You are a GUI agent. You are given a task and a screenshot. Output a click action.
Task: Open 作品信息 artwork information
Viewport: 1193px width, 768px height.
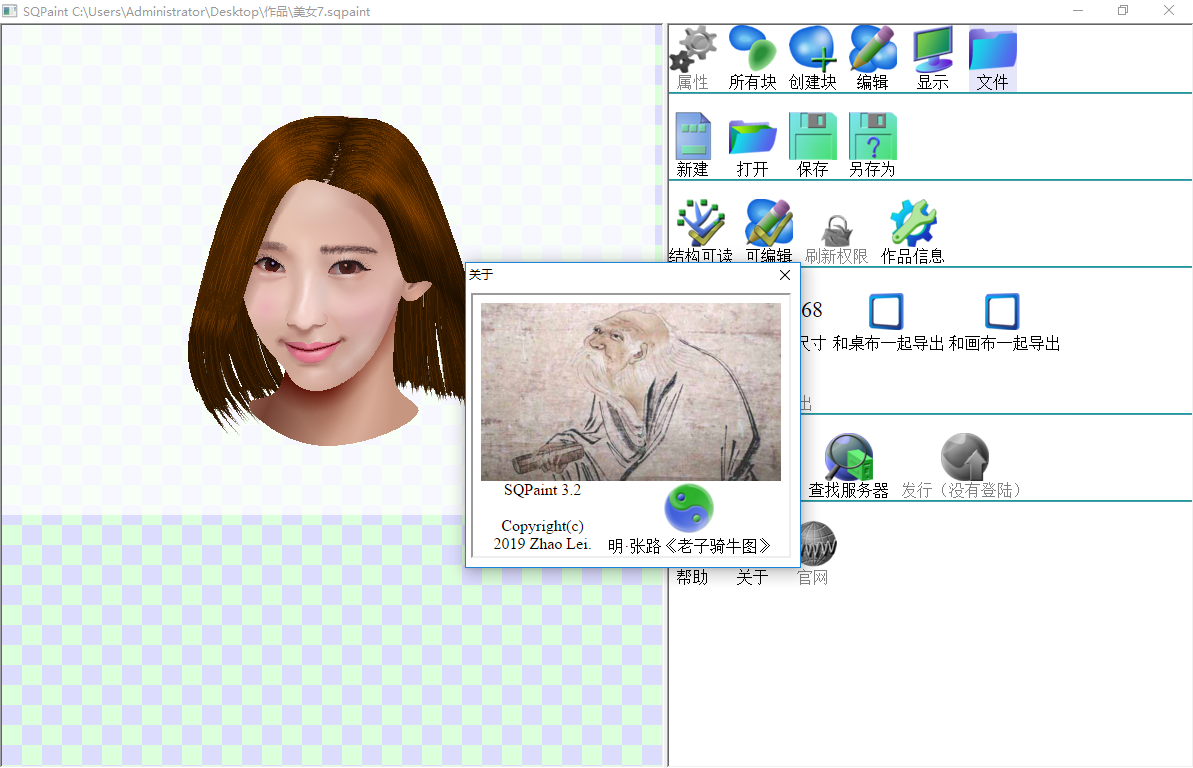[x=912, y=230]
